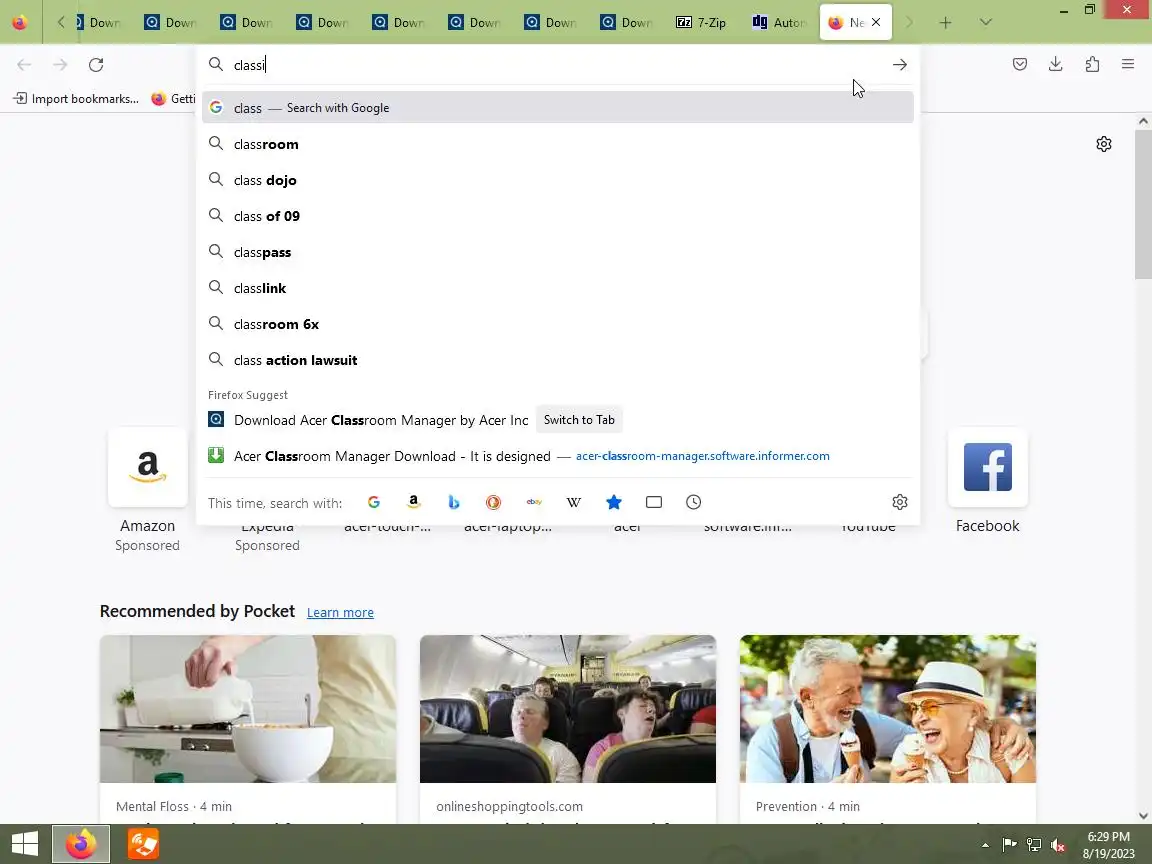
Task: Open the Windows Start menu
Action: [25, 844]
